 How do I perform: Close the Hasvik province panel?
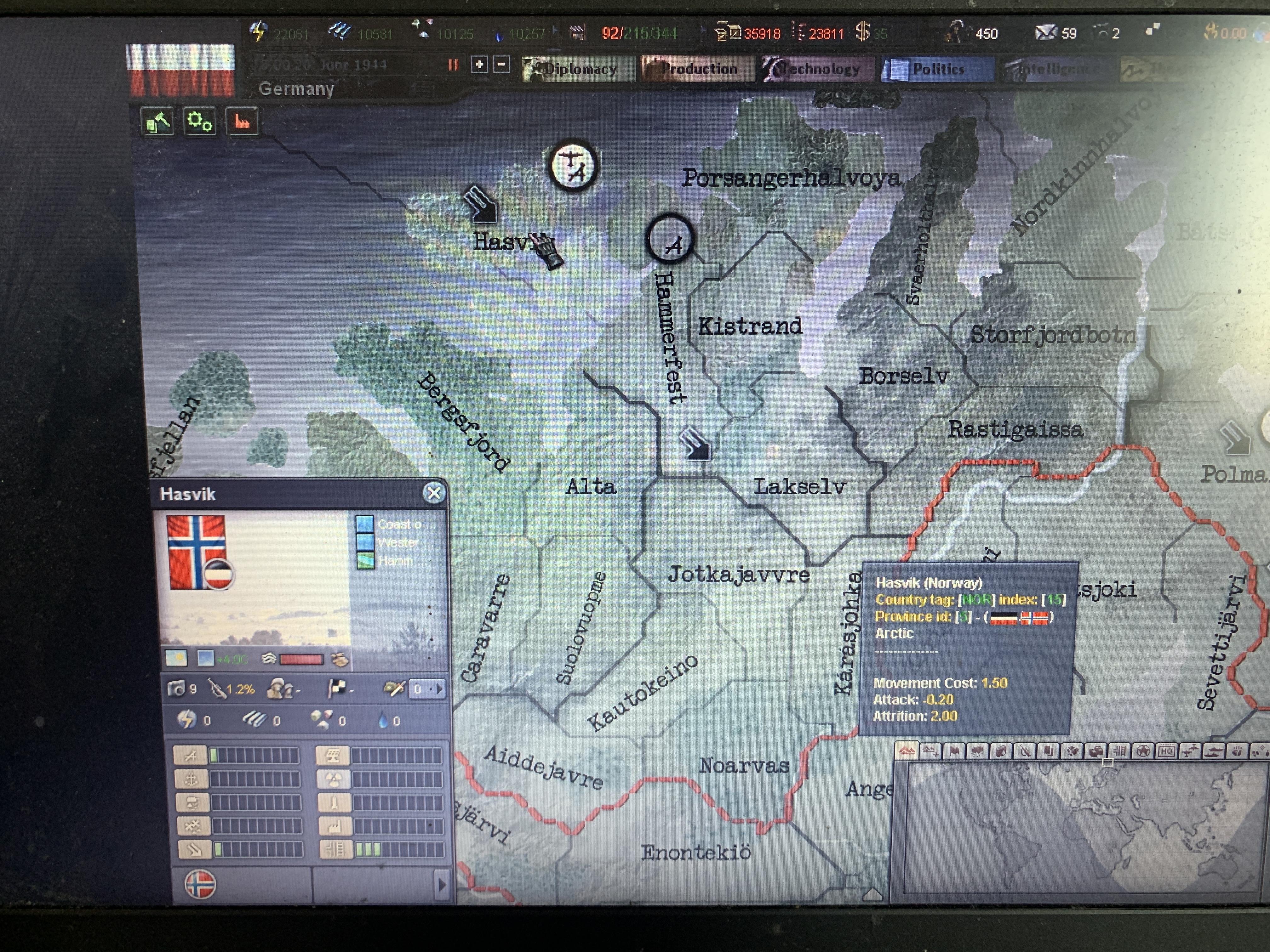point(434,493)
